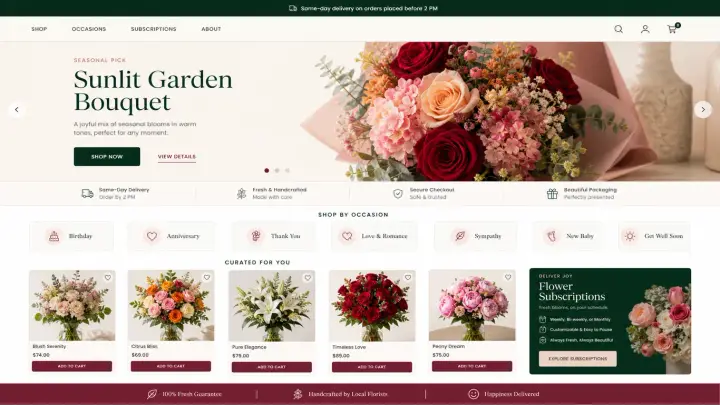
Task: Click the Secure Checkout shield icon
Action: pos(398,194)
